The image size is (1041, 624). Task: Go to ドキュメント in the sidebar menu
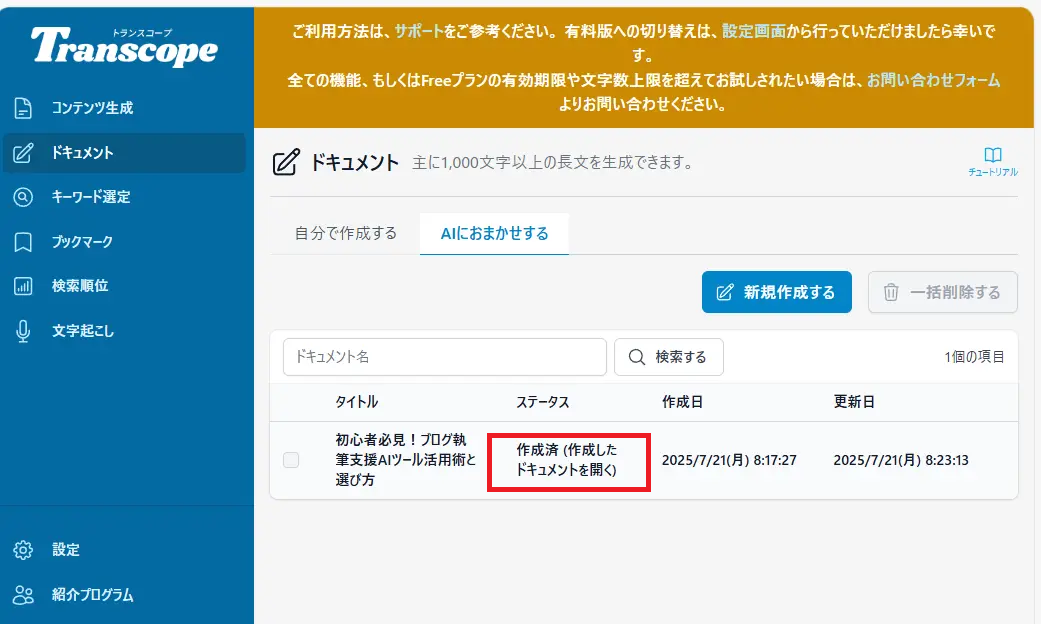[124, 153]
